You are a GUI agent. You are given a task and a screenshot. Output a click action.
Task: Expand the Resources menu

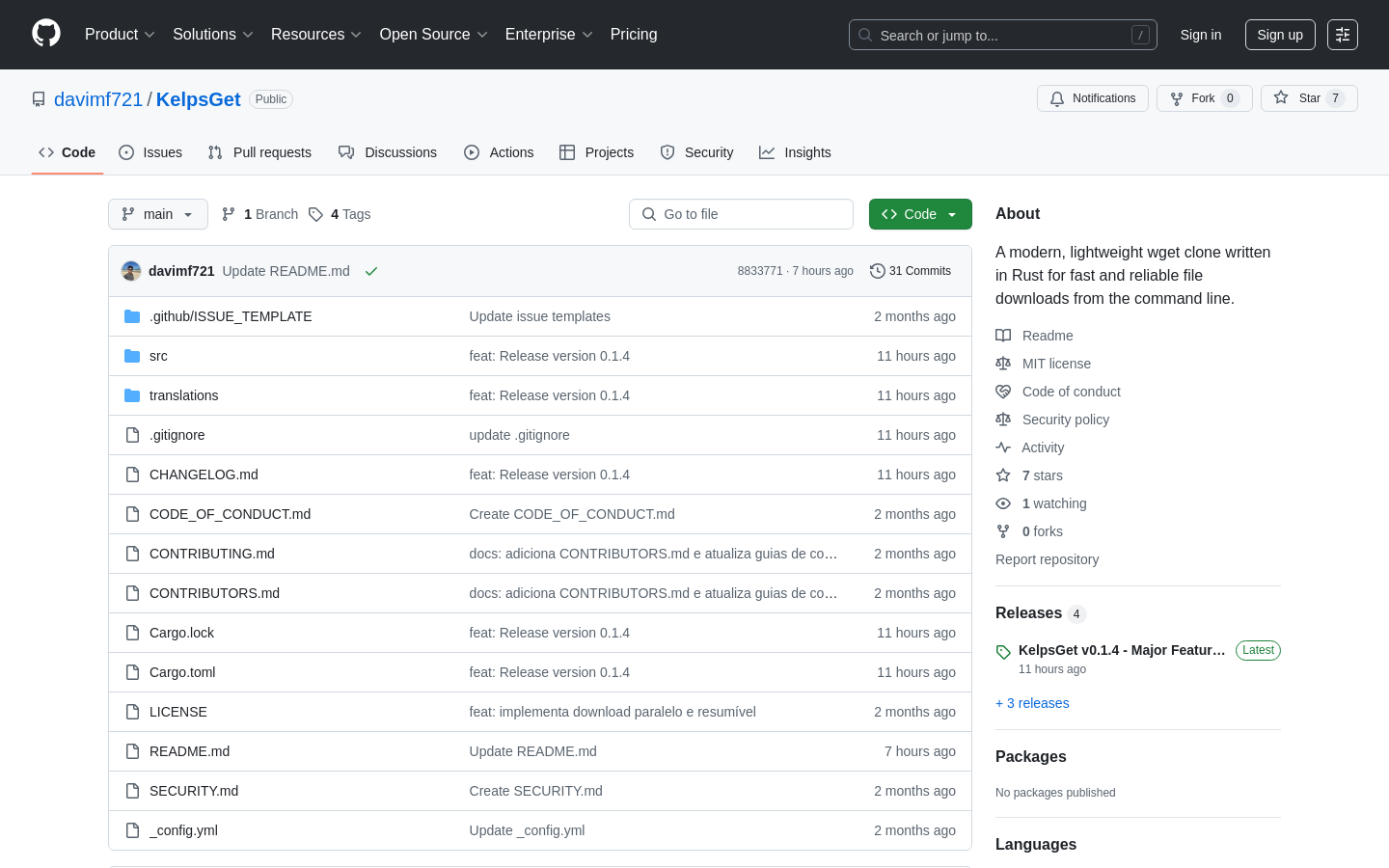pyautogui.click(x=316, y=35)
